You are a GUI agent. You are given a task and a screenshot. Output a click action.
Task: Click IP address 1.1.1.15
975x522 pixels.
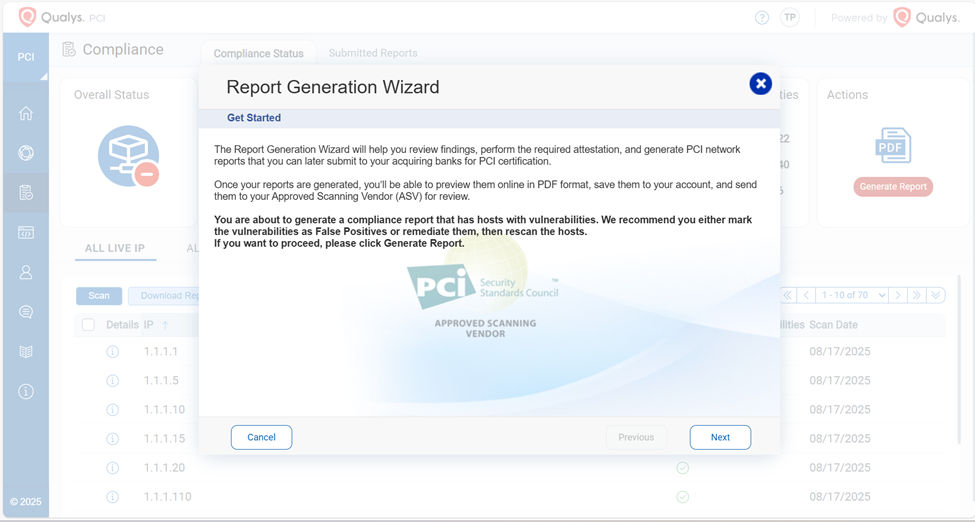164,439
